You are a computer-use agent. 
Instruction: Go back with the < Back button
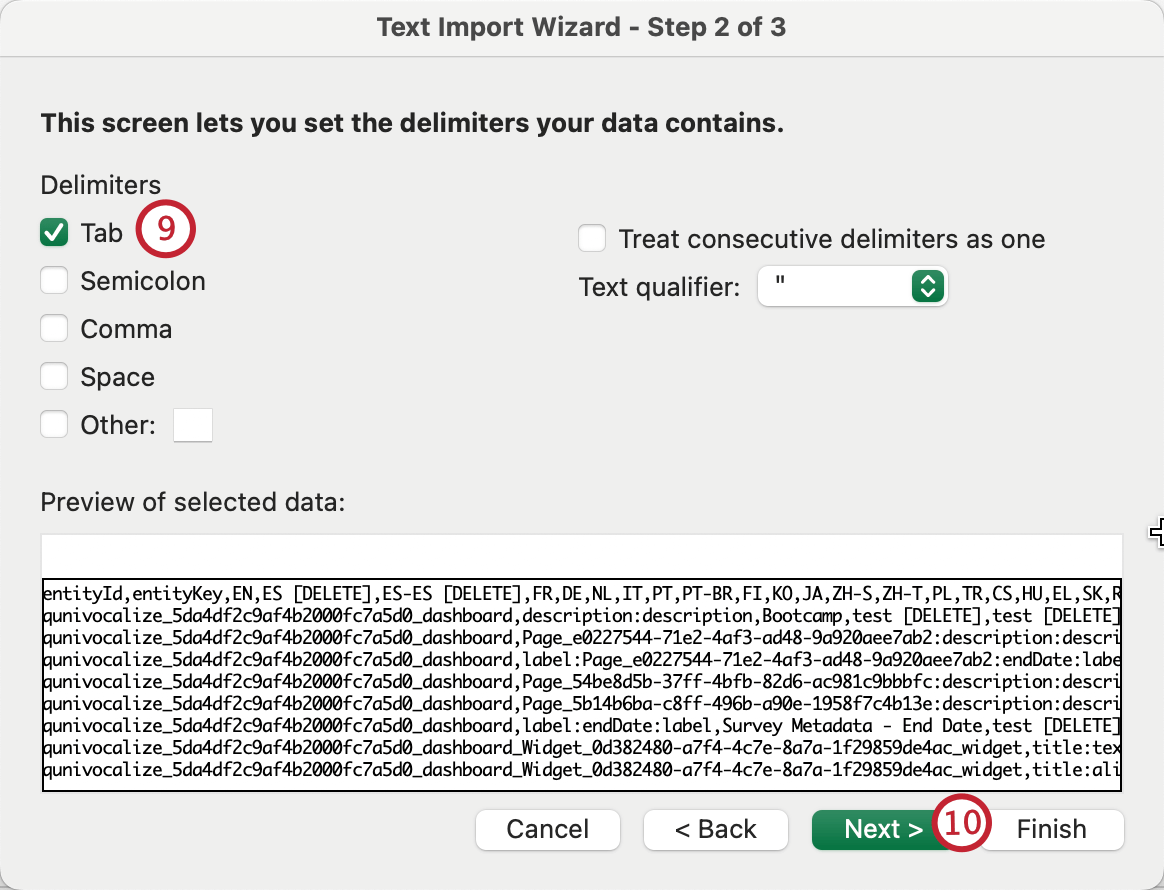click(715, 829)
